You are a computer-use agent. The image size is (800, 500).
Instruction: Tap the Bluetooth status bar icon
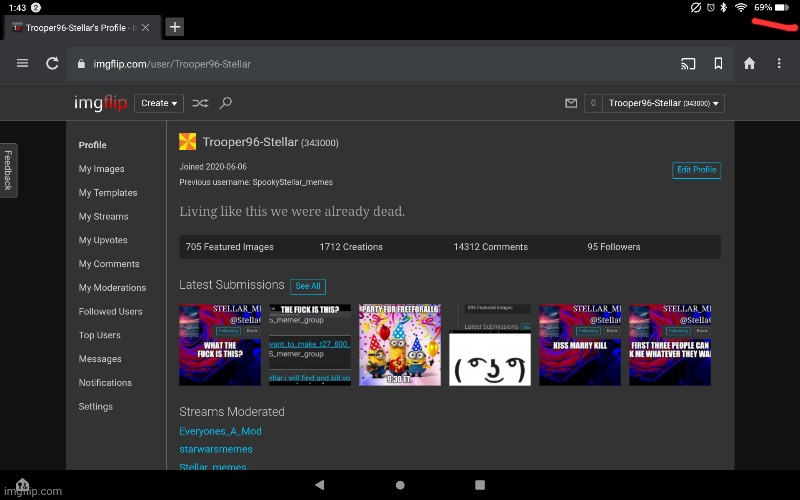pos(723,8)
